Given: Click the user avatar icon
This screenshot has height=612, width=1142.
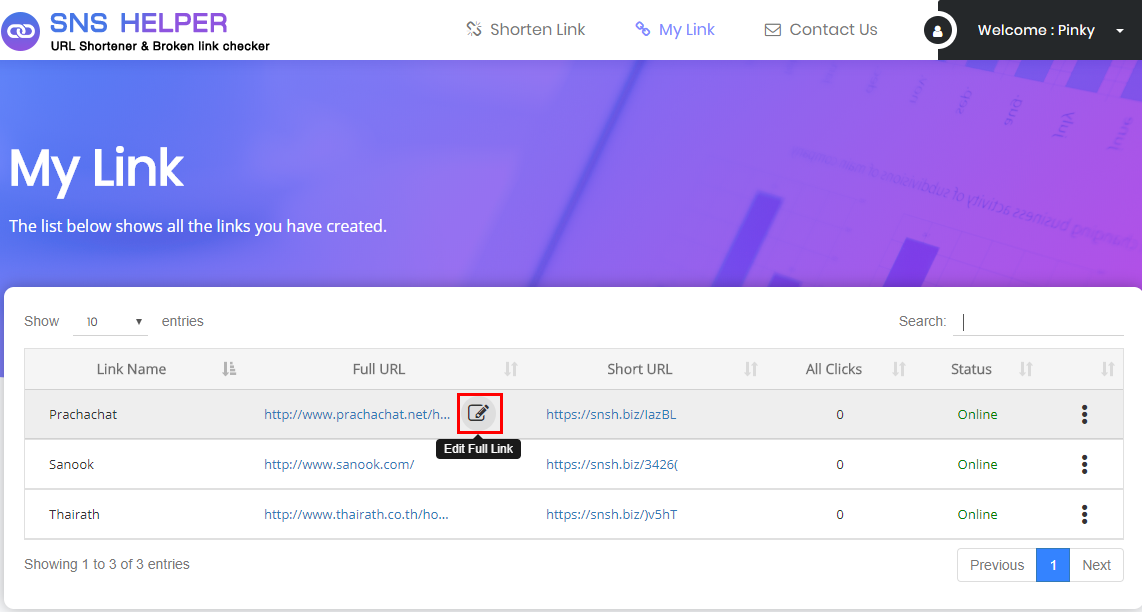Looking at the screenshot, I should 937,31.
